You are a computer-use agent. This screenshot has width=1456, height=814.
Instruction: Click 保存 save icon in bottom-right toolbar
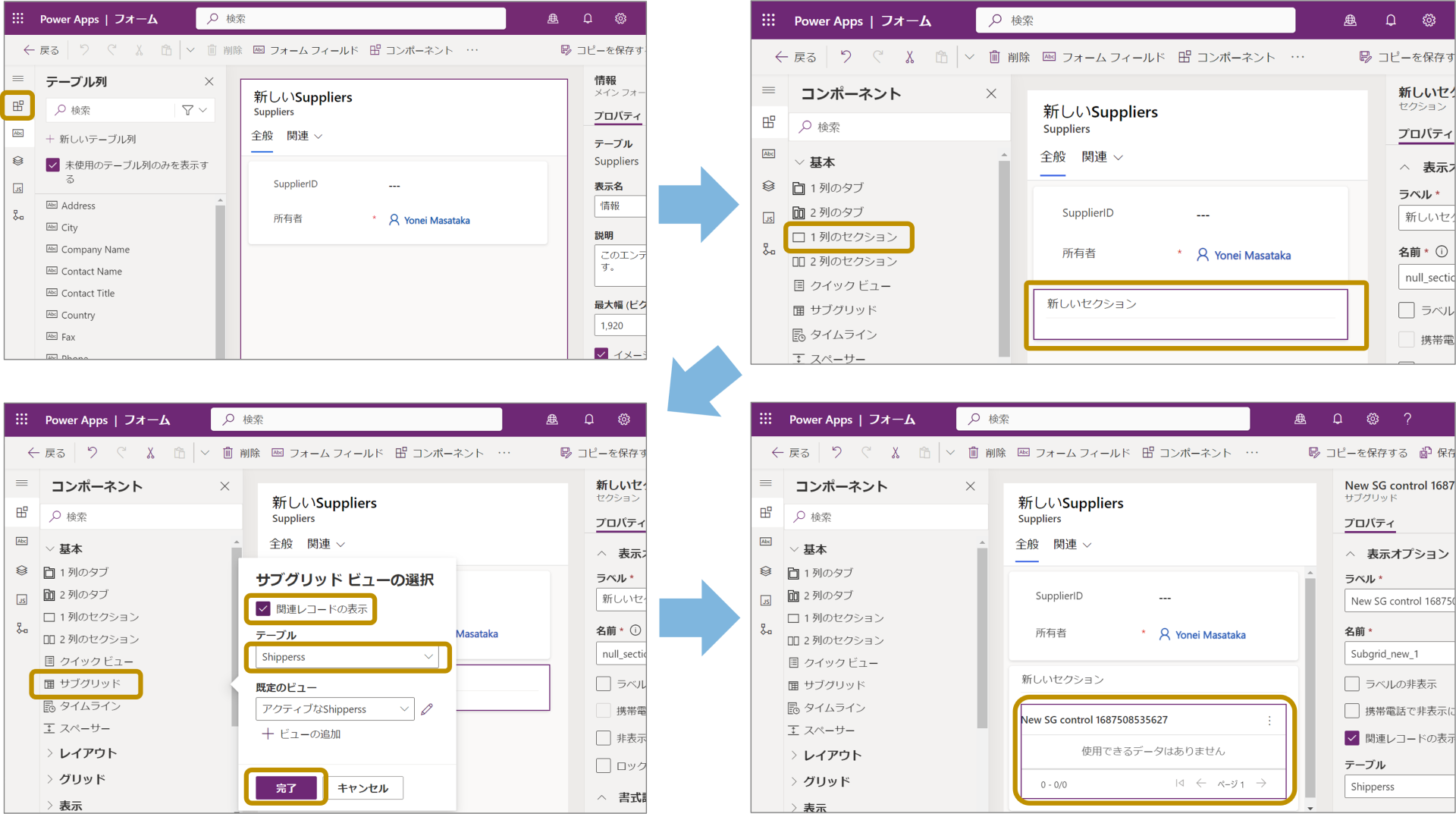tap(1426, 453)
